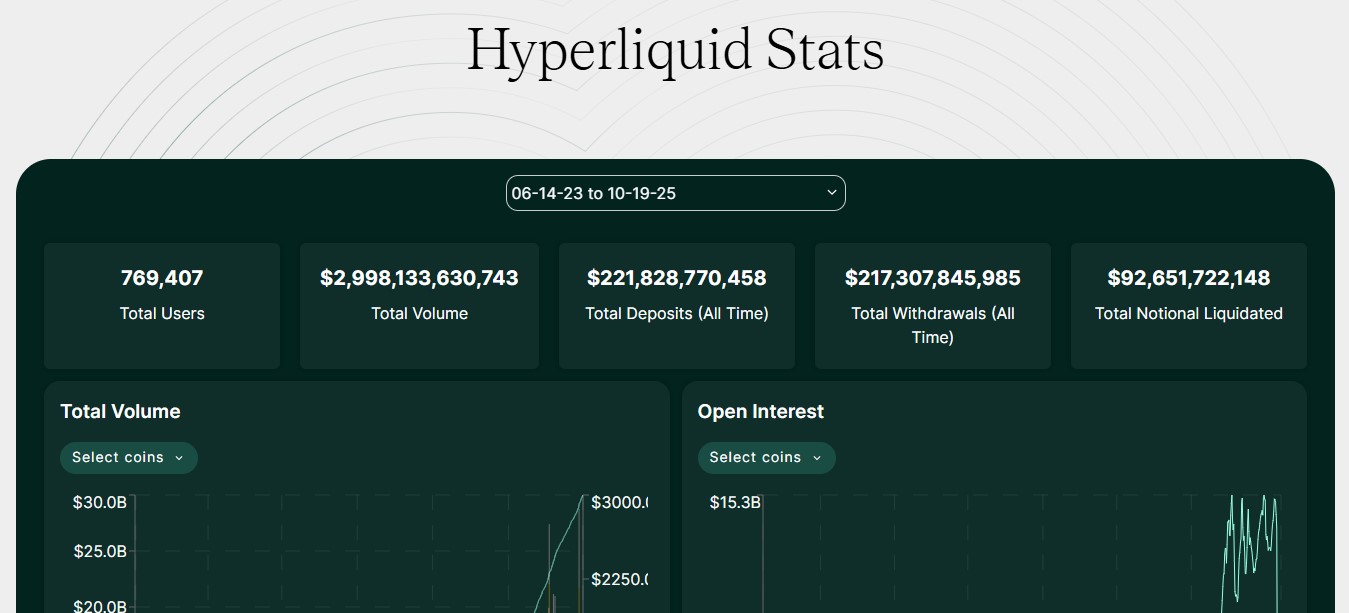Click the $20.0B axis label
This screenshot has height=613, width=1349.
(99, 606)
